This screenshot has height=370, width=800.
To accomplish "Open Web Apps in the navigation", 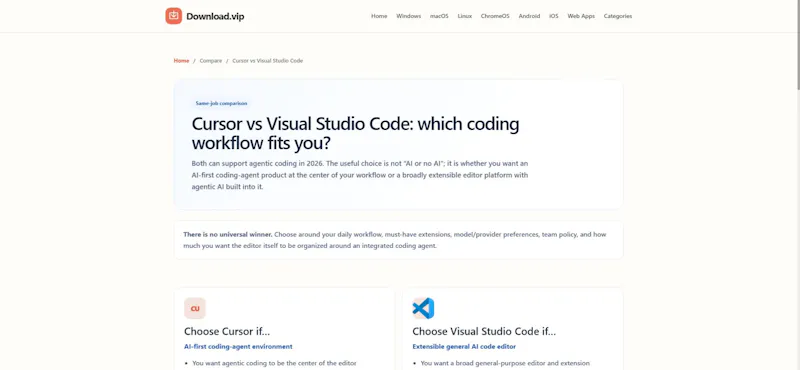I will tap(581, 16).
